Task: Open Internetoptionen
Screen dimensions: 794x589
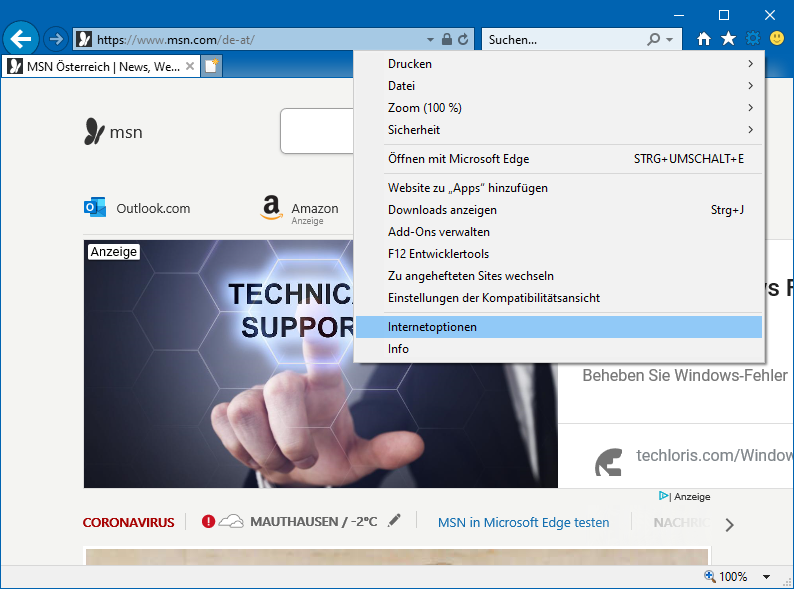Action: click(x=559, y=327)
